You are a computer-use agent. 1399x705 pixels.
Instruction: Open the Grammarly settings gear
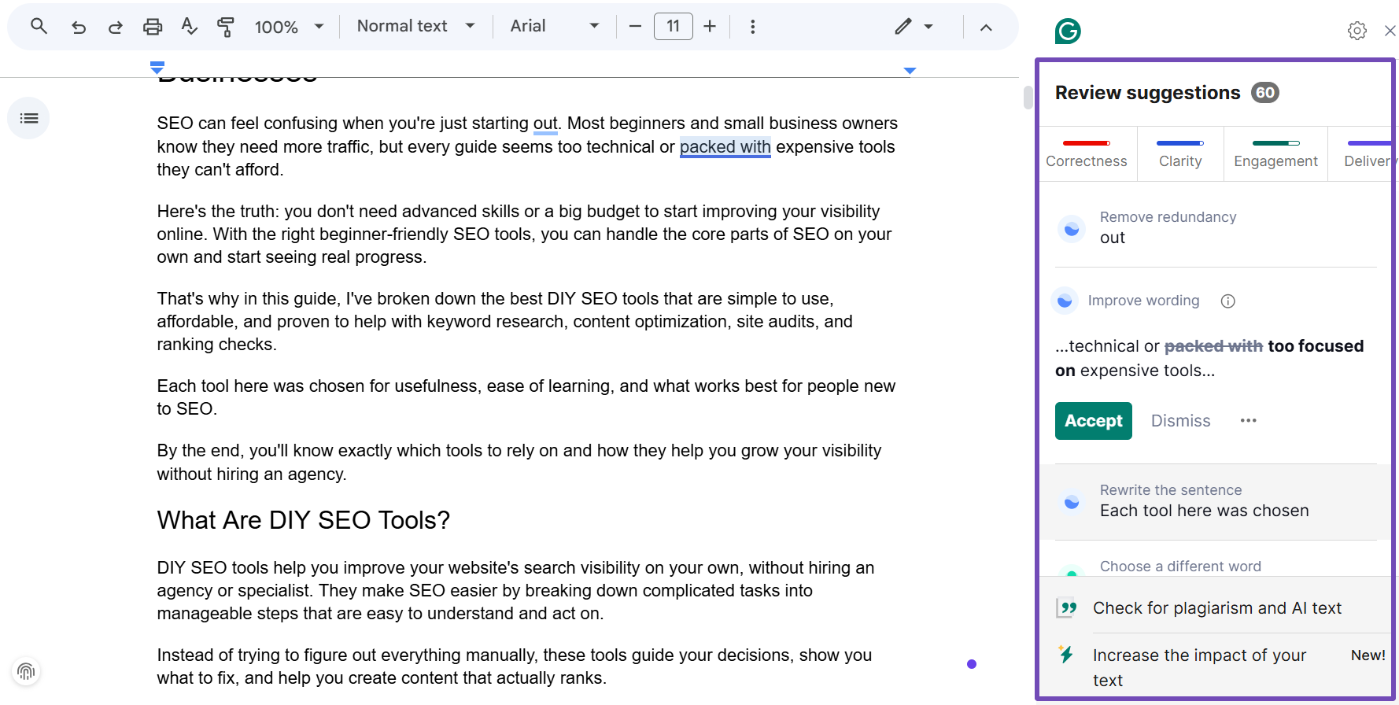click(1356, 31)
